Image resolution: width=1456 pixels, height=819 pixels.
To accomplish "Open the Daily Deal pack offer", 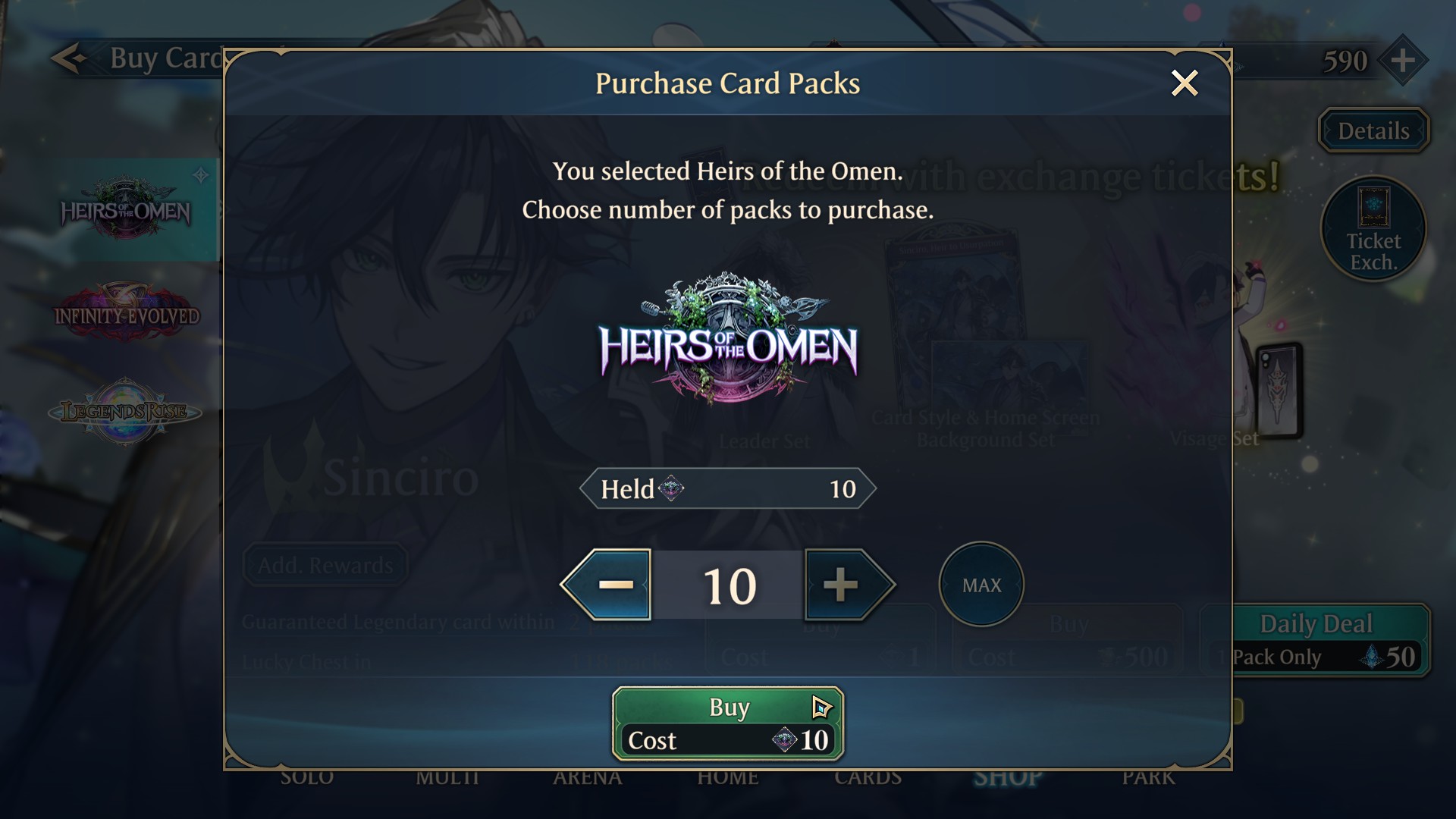I will 1316,639.
